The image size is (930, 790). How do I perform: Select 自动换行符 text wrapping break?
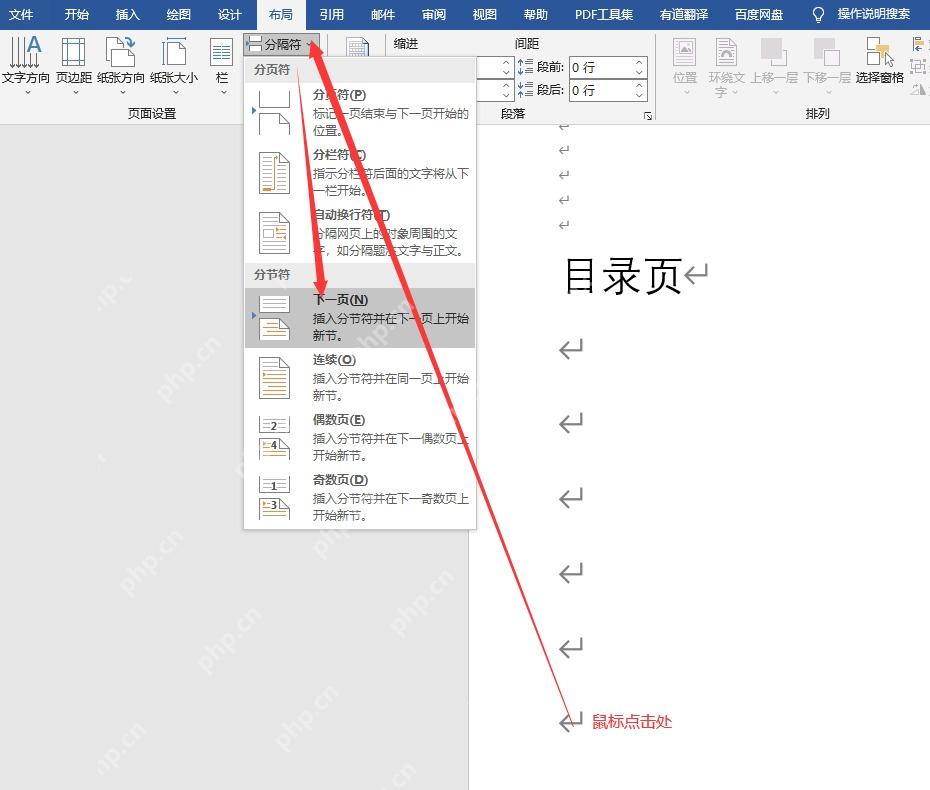click(360, 232)
